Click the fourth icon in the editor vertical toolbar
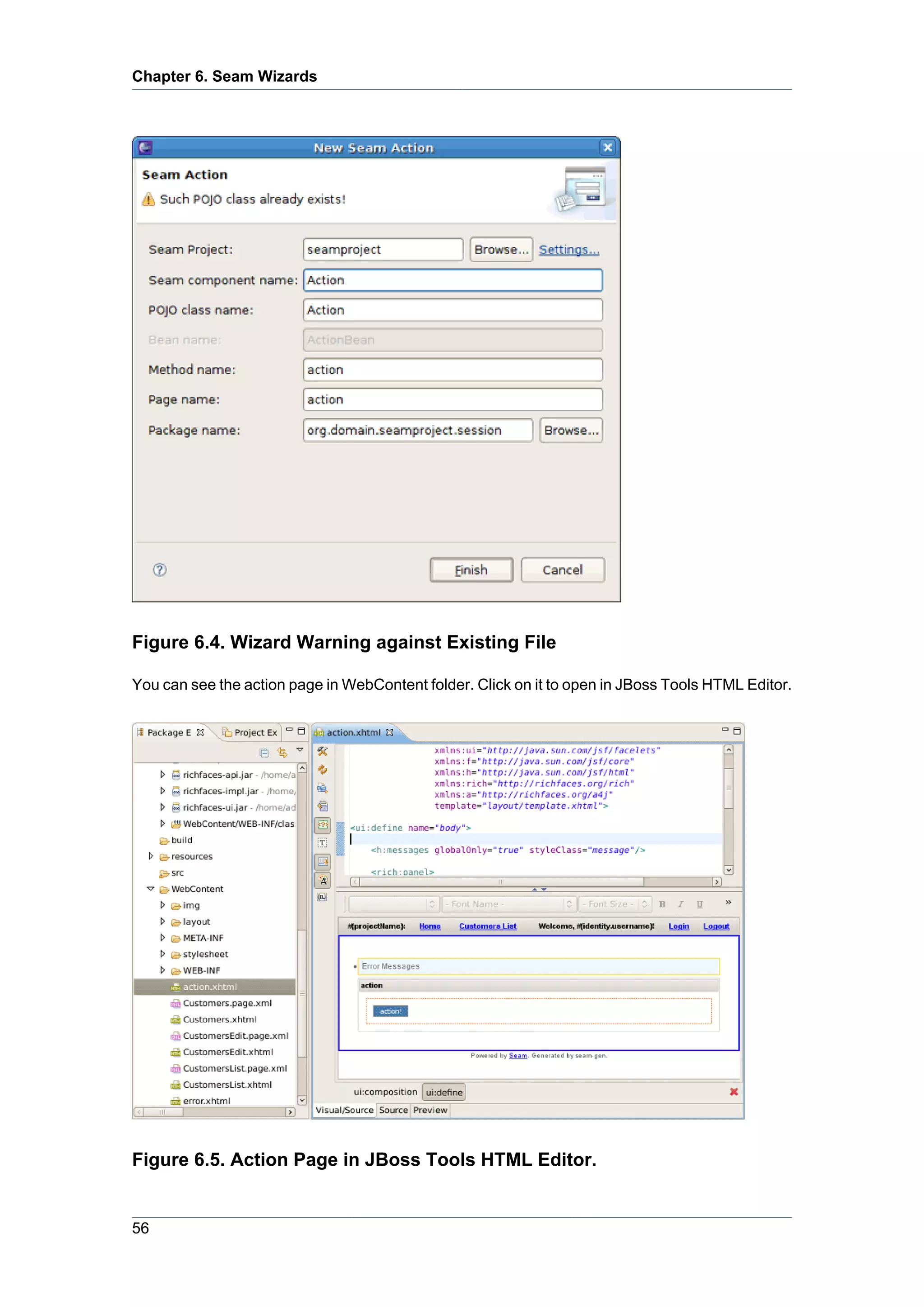The image size is (924, 1307). (x=323, y=806)
